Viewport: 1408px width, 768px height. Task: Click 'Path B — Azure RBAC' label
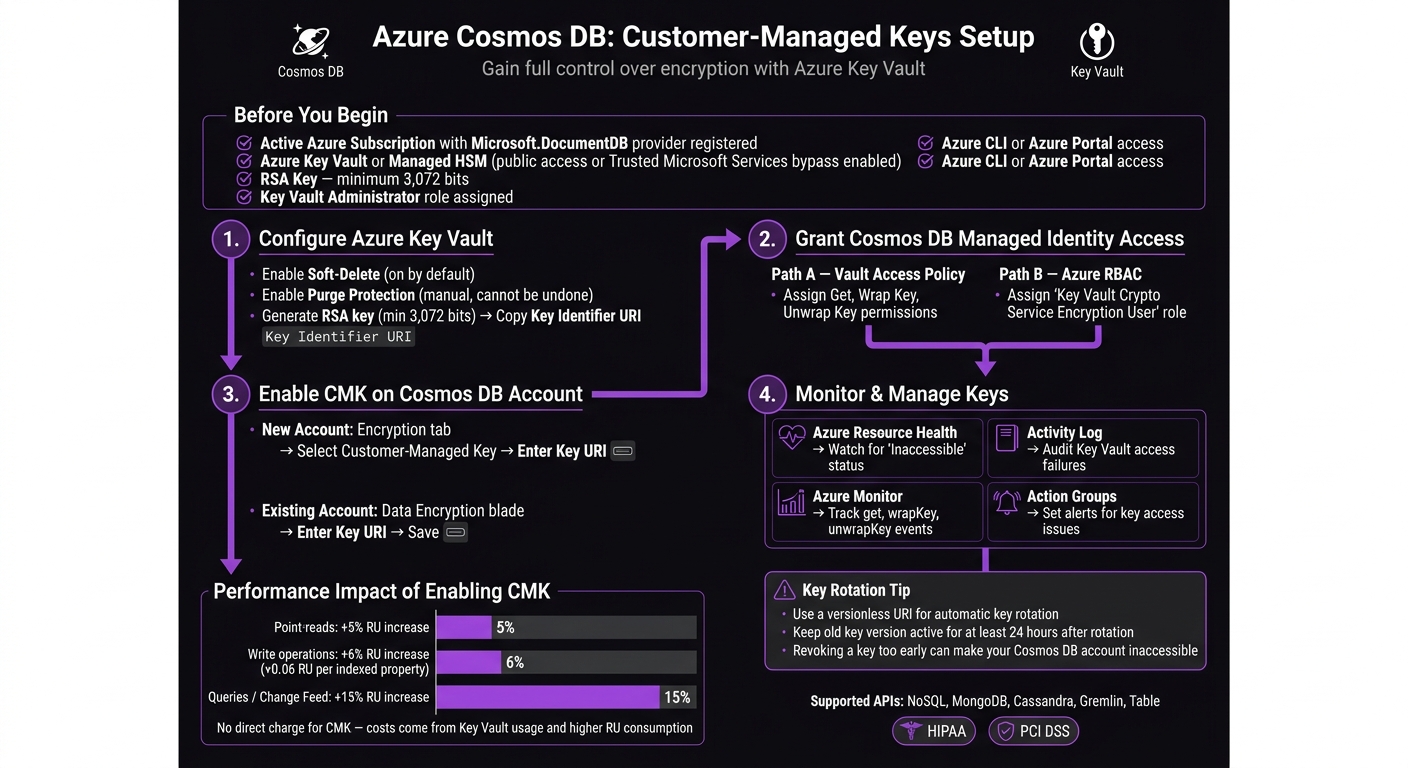coord(1070,274)
